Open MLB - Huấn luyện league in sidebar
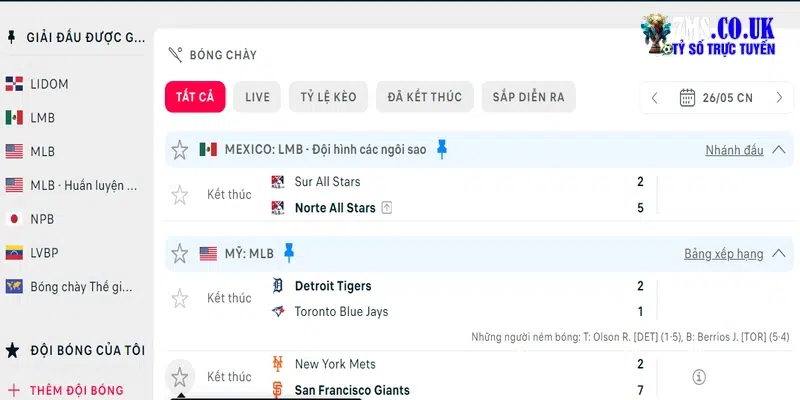Viewport: 800px width, 400px height. coord(84,186)
